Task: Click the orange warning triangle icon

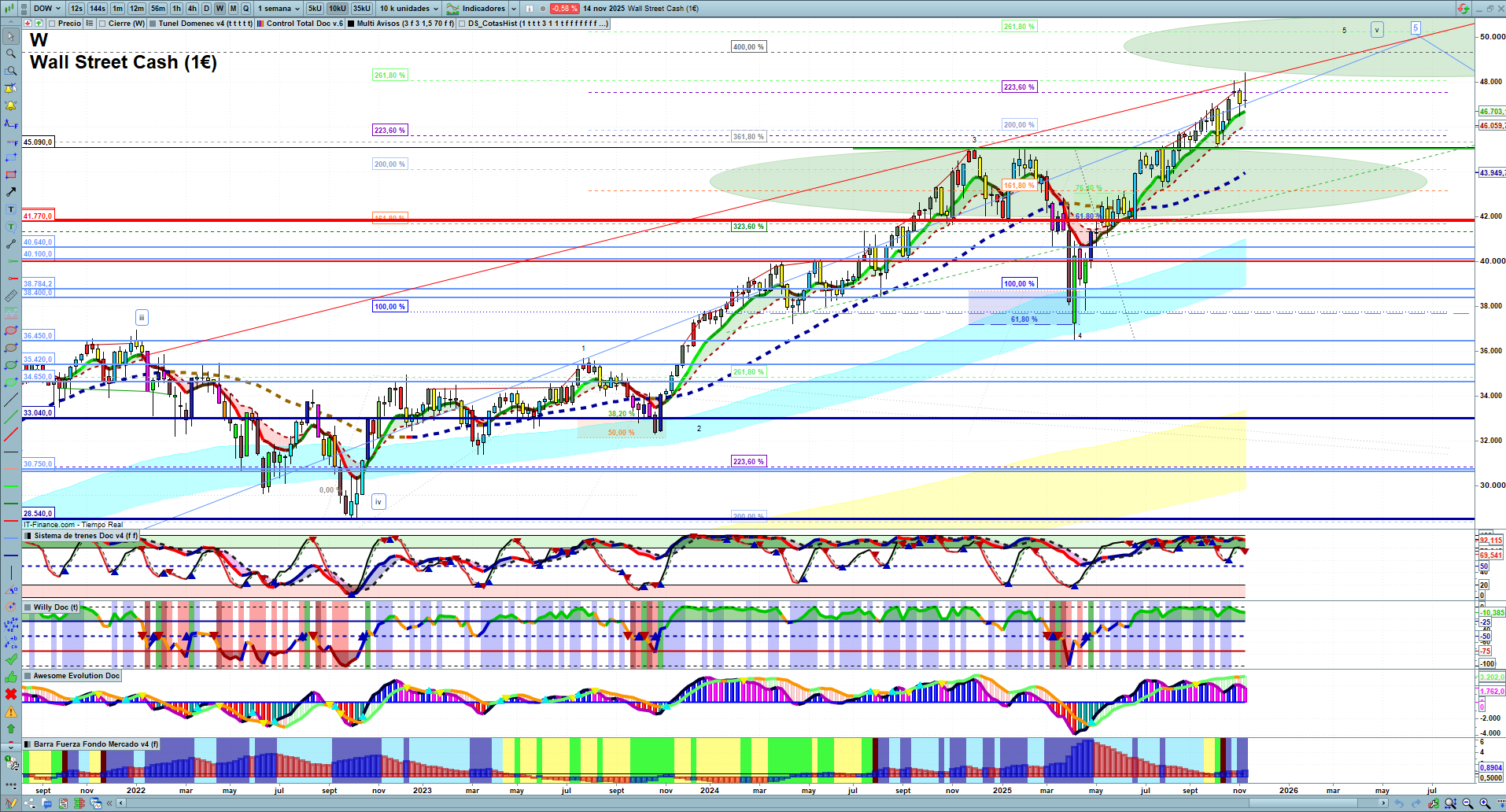Action: pyautogui.click(x=11, y=711)
